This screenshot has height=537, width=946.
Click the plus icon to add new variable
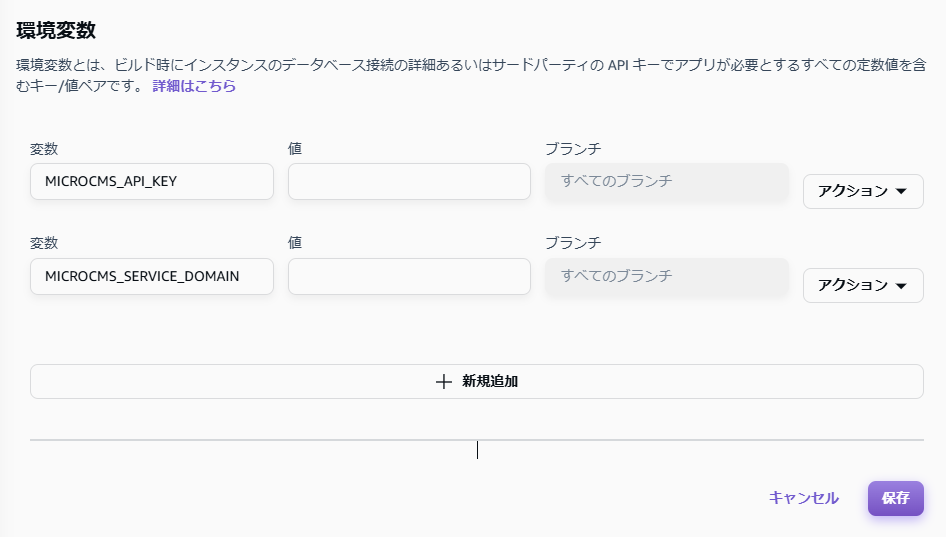tap(445, 381)
